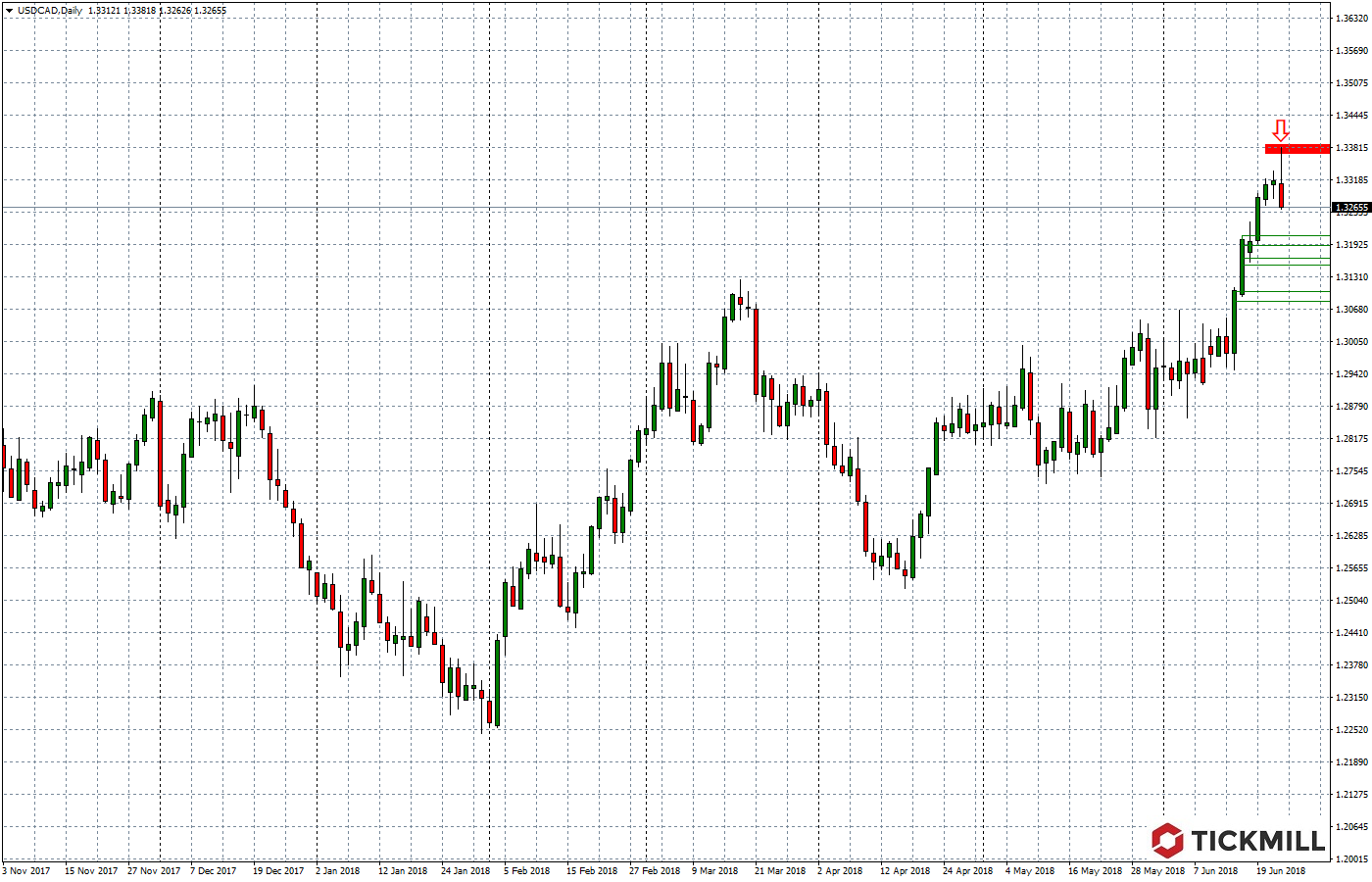Viewport: 1372px width, 882px height.
Task: Click the 28 May 2018 date label
Action: coord(1157,870)
